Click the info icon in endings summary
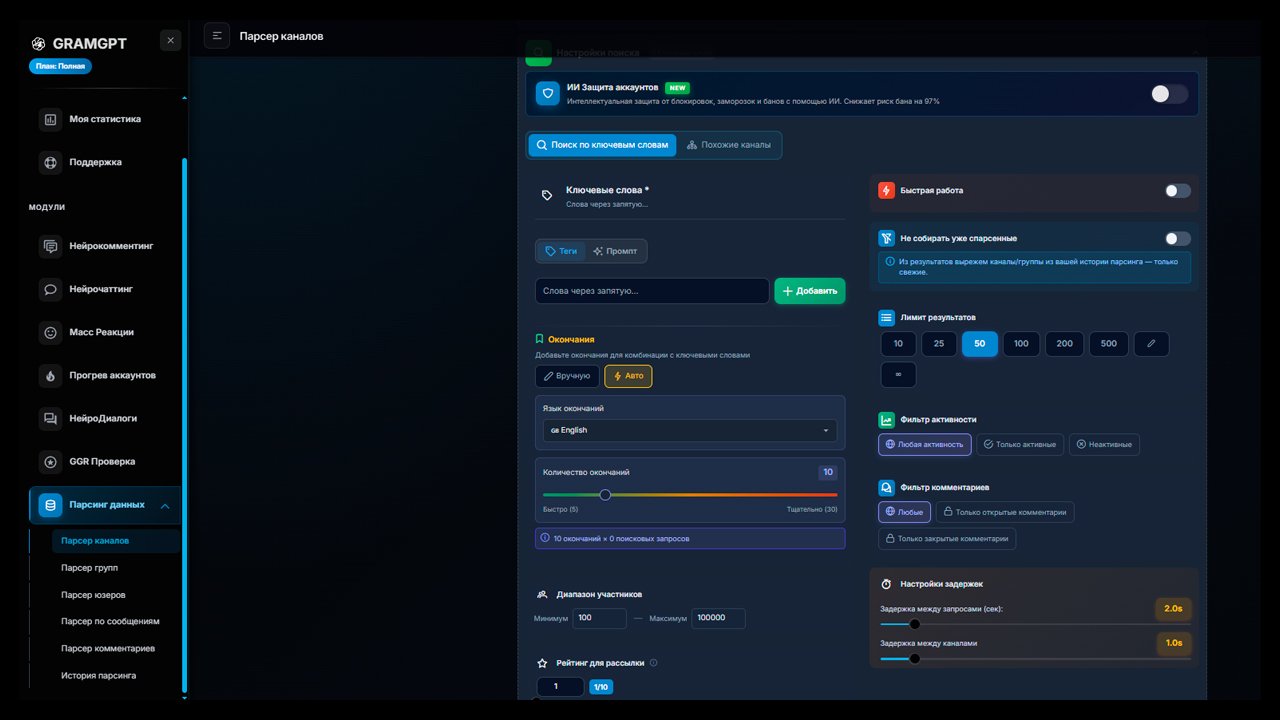This screenshot has height=720, width=1280. (x=545, y=538)
